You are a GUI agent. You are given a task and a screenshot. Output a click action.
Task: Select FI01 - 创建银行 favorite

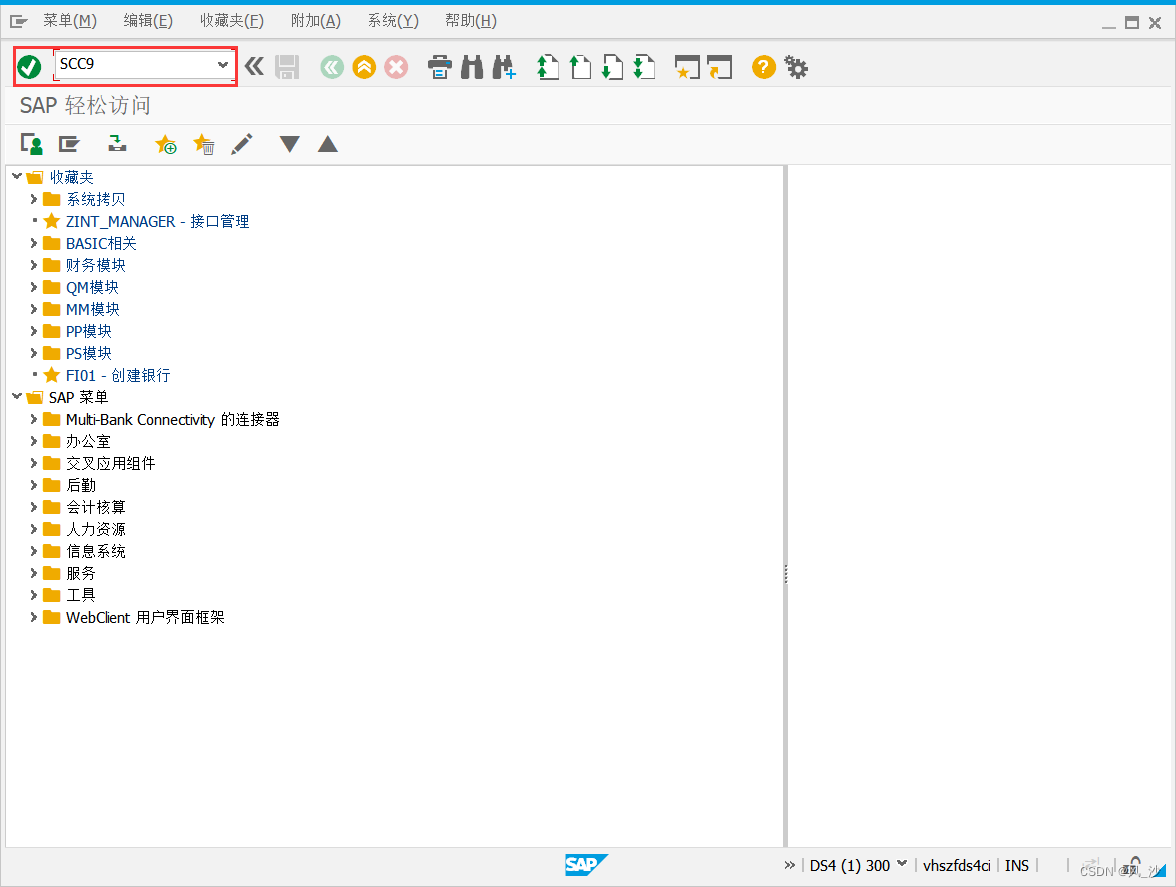[118, 375]
